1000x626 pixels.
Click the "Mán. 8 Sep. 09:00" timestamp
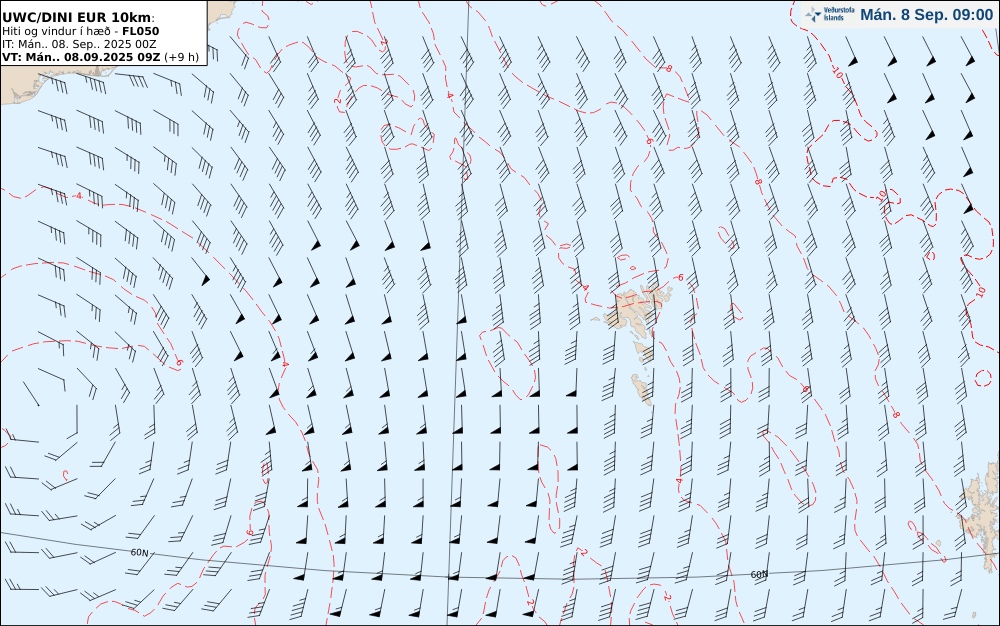pos(927,15)
